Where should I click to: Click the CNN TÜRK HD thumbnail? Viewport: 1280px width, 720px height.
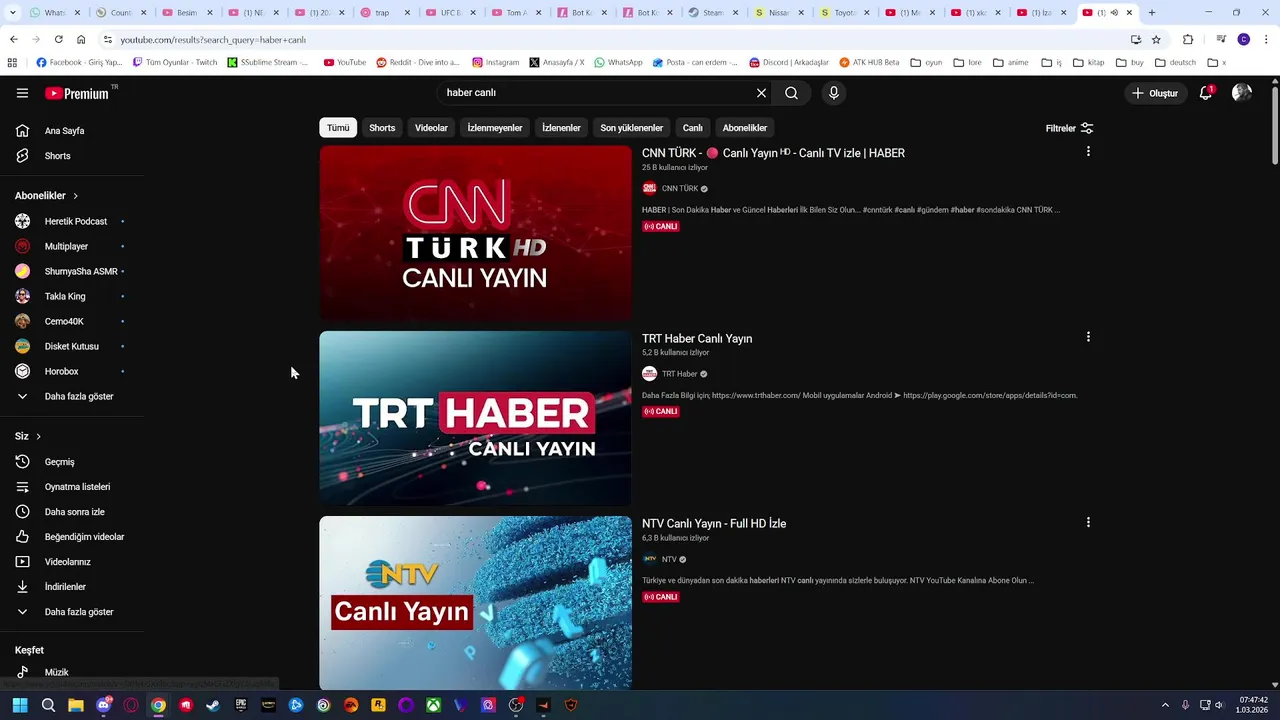click(475, 233)
